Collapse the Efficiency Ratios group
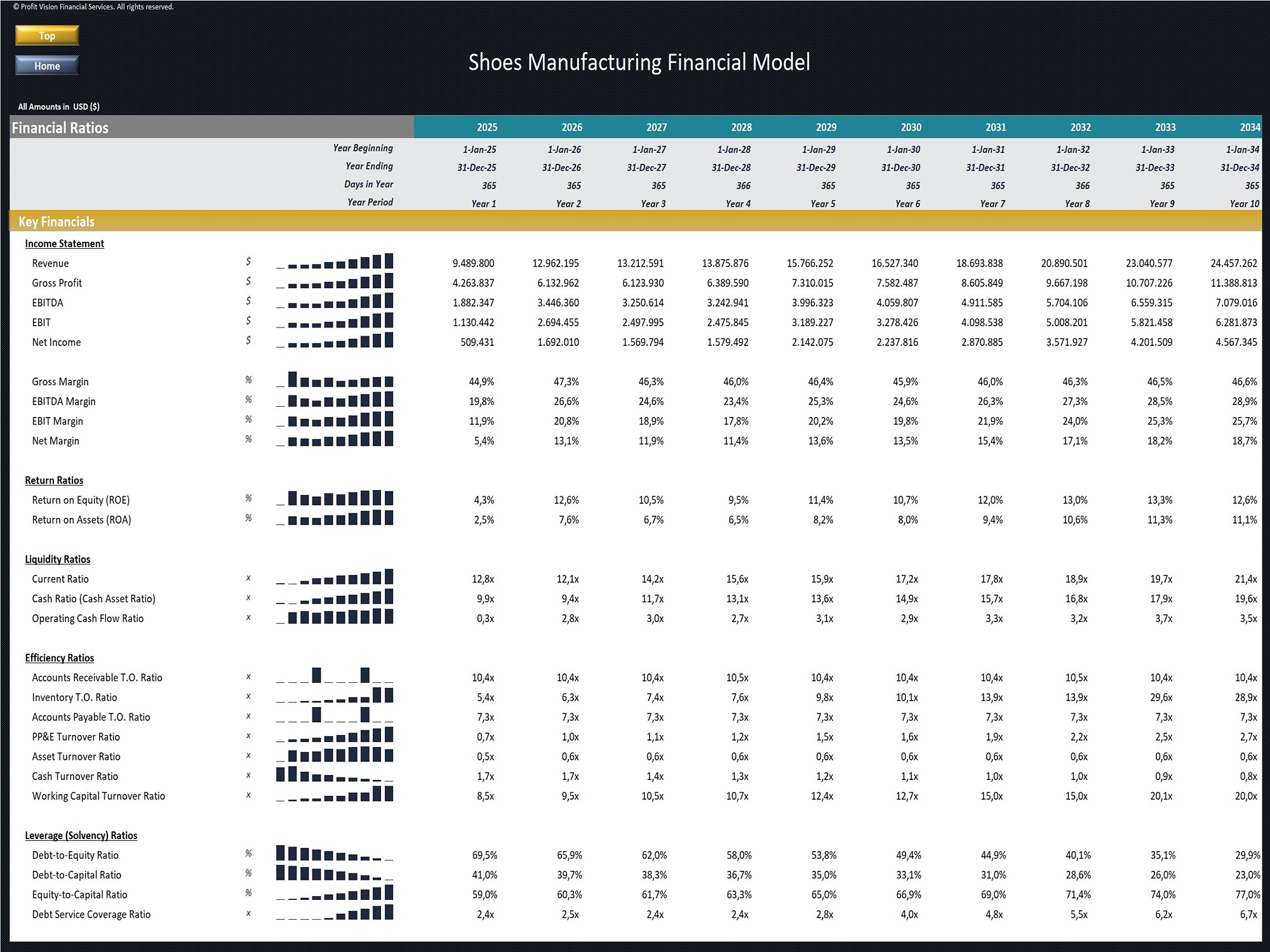The width and height of the screenshot is (1270, 952). pos(59,658)
